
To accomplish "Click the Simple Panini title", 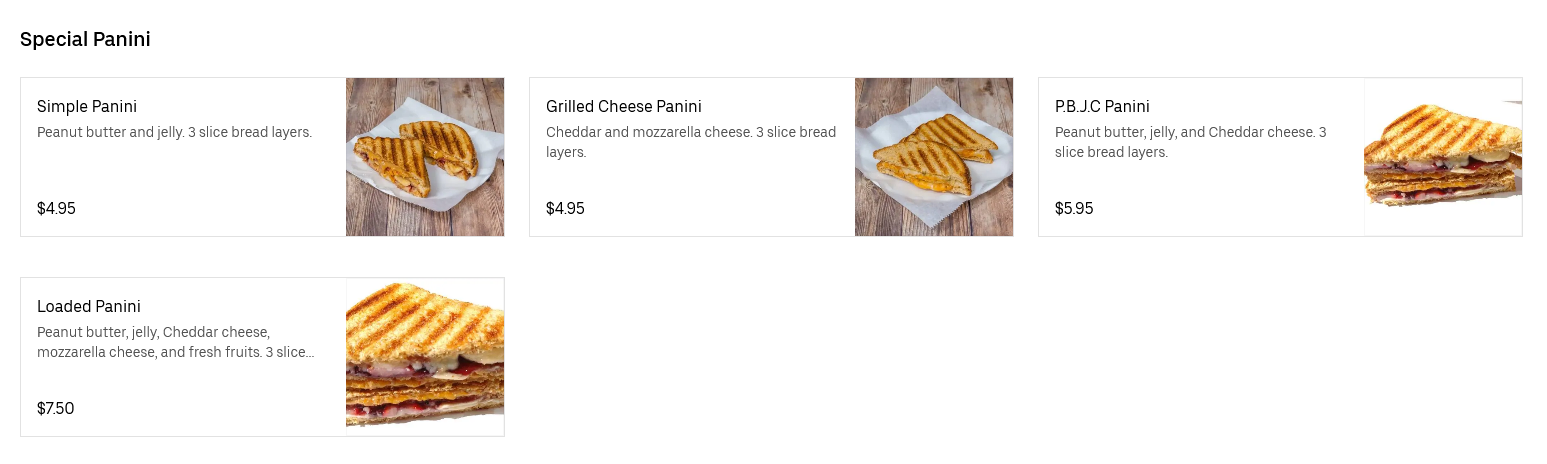I will pyautogui.click(x=87, y=106).
